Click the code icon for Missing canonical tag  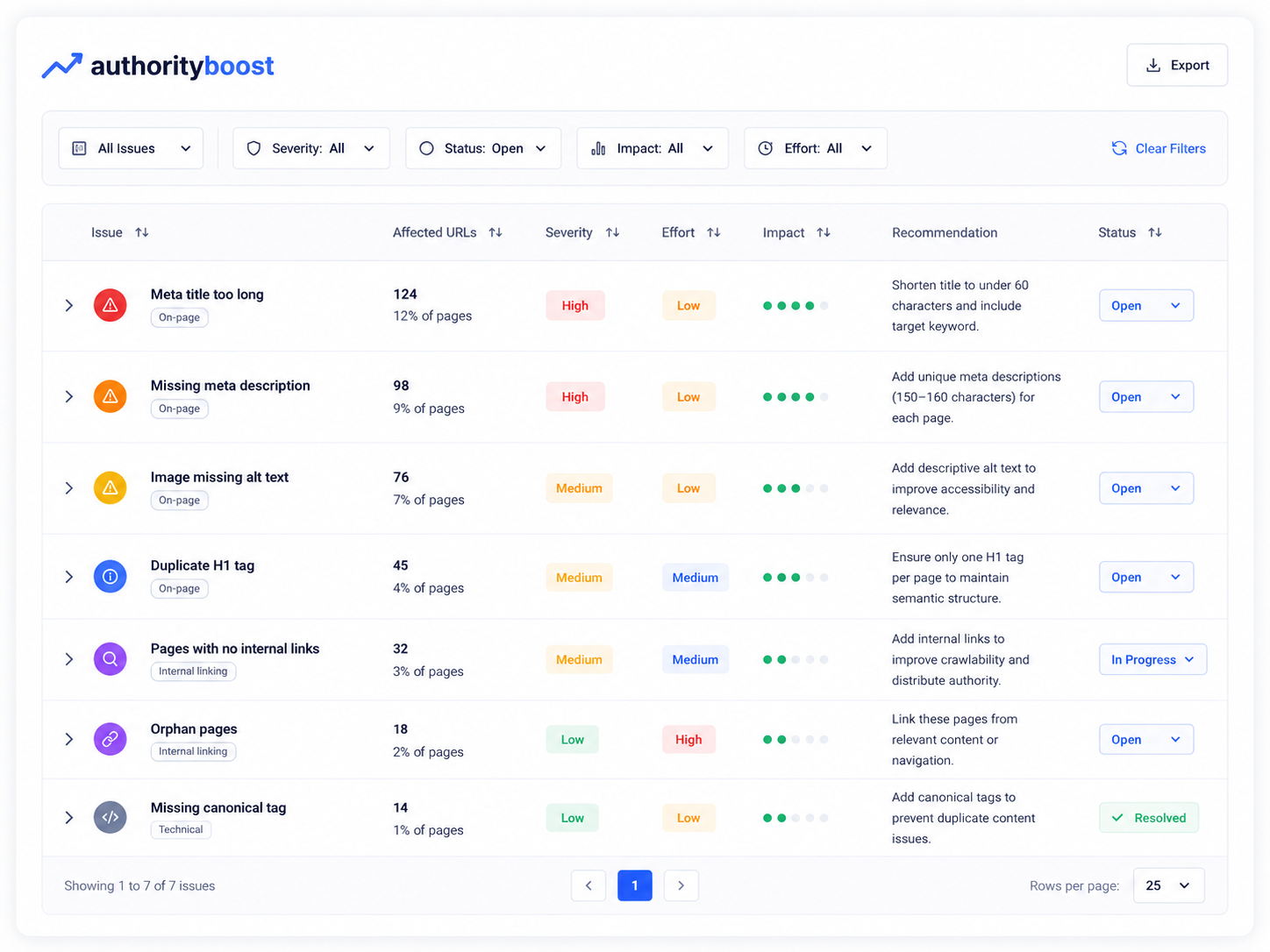click(x=111, y=817)
